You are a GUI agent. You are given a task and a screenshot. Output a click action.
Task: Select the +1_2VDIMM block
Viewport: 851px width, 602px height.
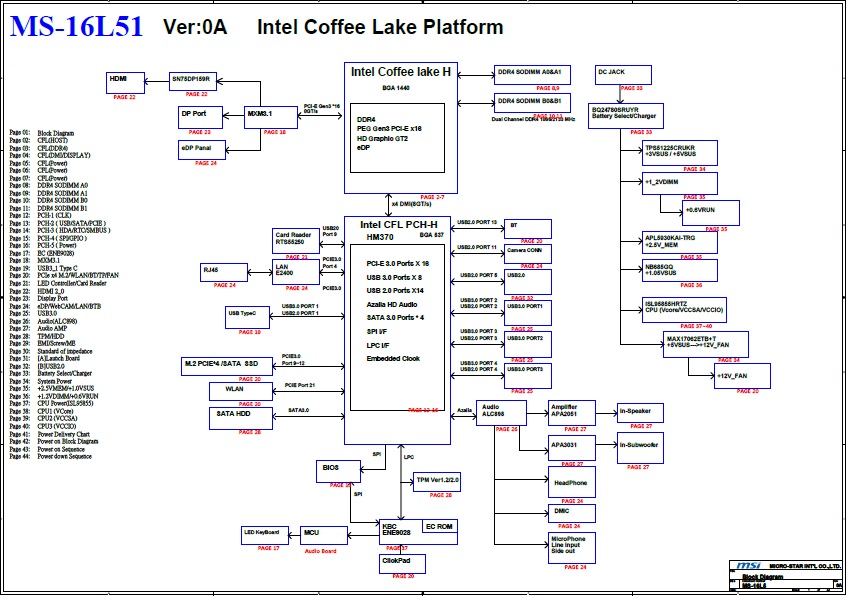pos(679,183)
